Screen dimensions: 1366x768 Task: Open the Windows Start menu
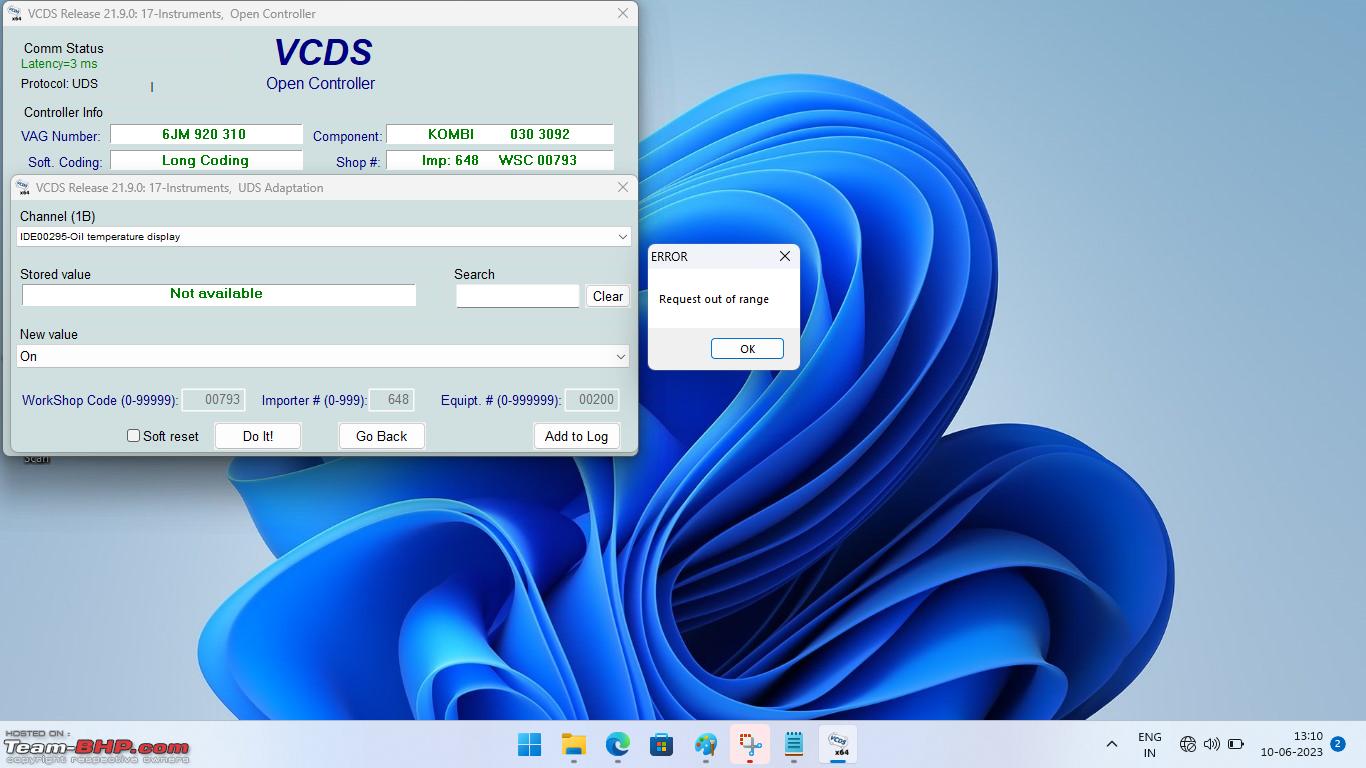point(529,745)
